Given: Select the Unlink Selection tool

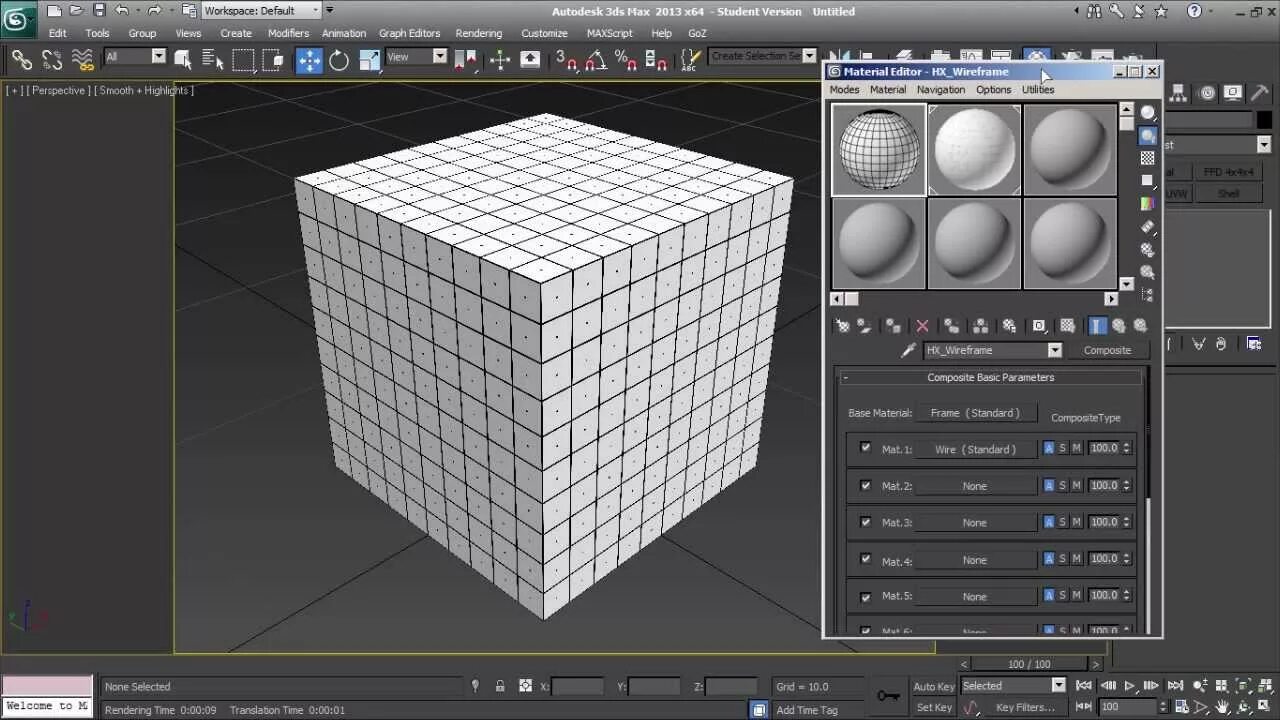Looking at the screenshot, I should pyautogui.click(x=52, y=60).
